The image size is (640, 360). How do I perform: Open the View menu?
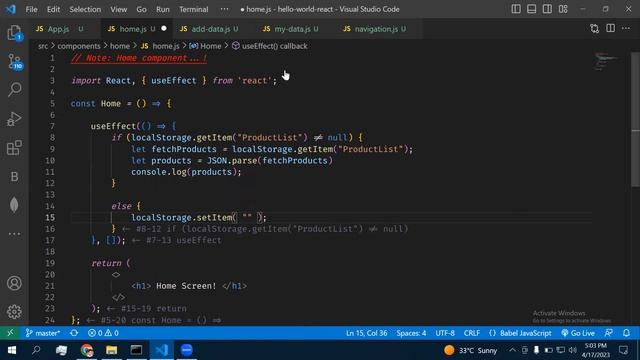pos(118,9)
